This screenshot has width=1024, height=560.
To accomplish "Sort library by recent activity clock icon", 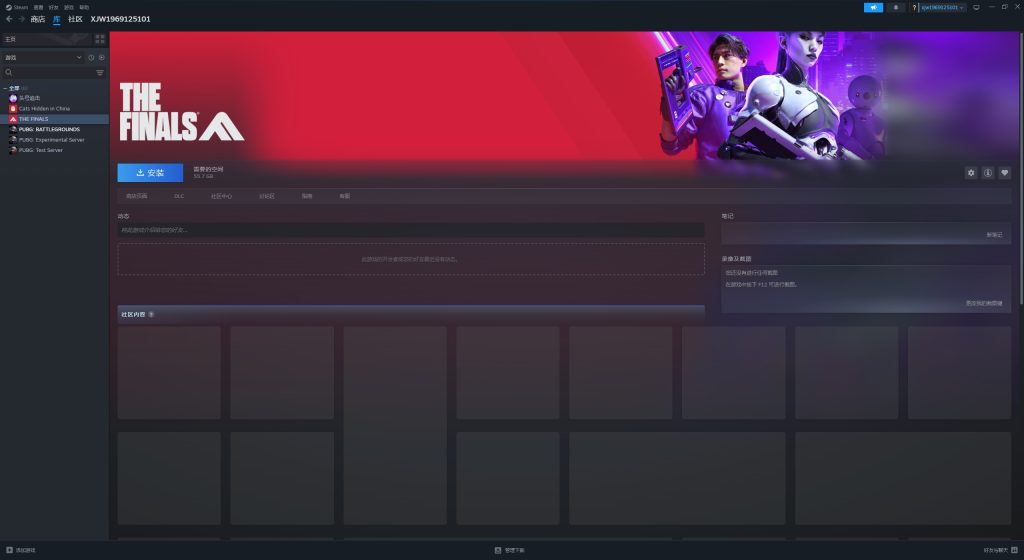I will coord(91,57).
